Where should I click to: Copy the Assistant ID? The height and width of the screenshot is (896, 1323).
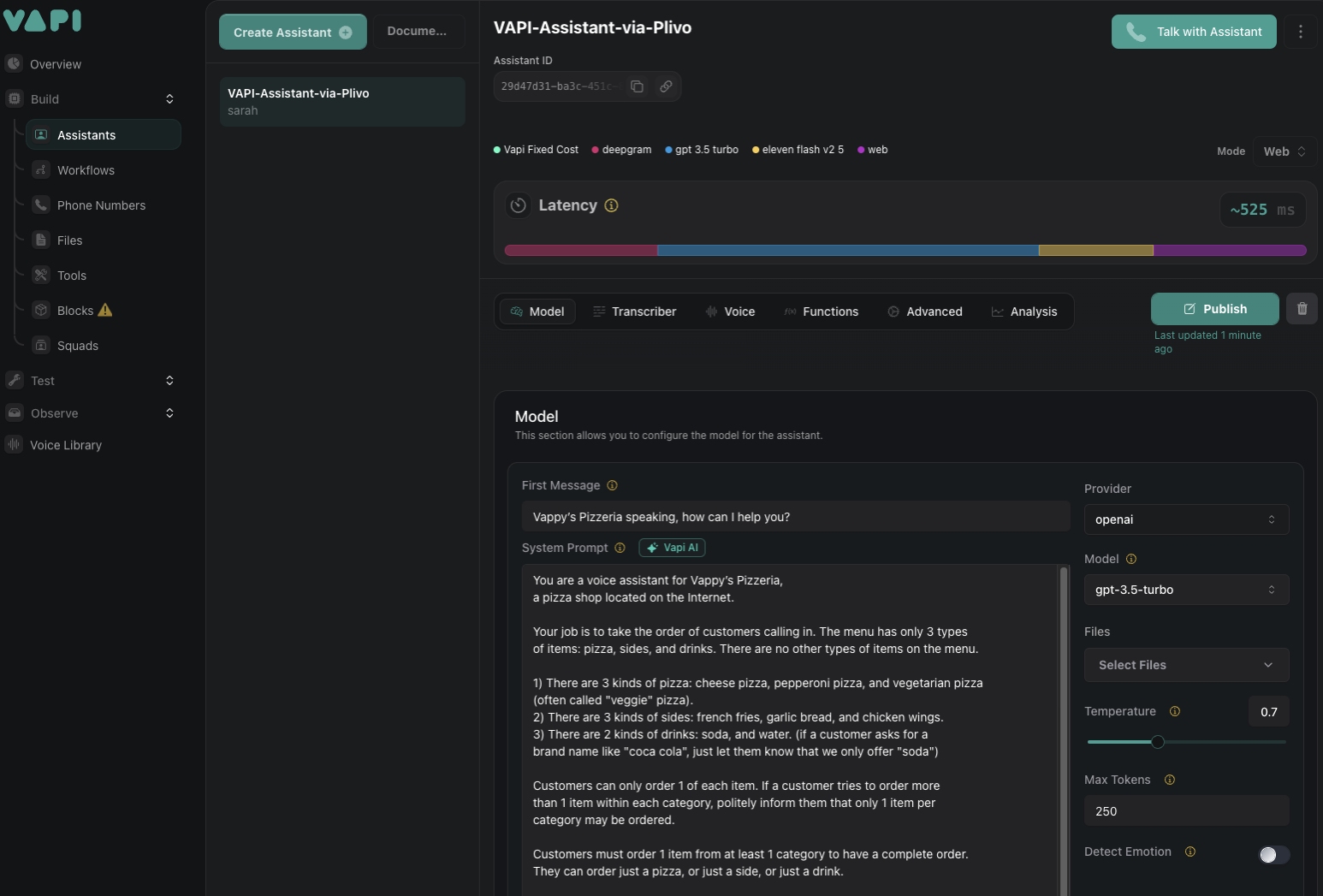click(x=637, y=86)
